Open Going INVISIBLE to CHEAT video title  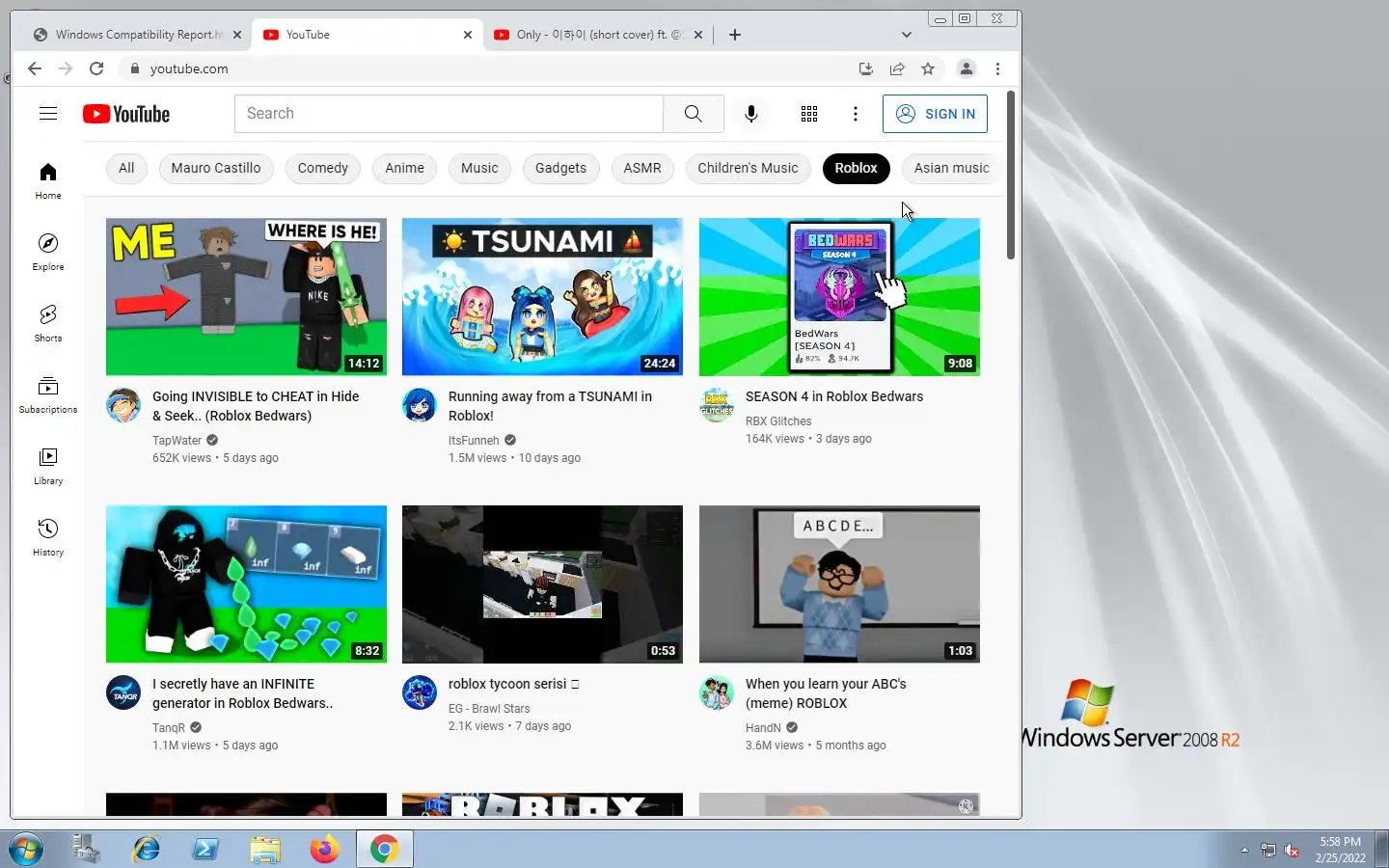coord(256,406)
